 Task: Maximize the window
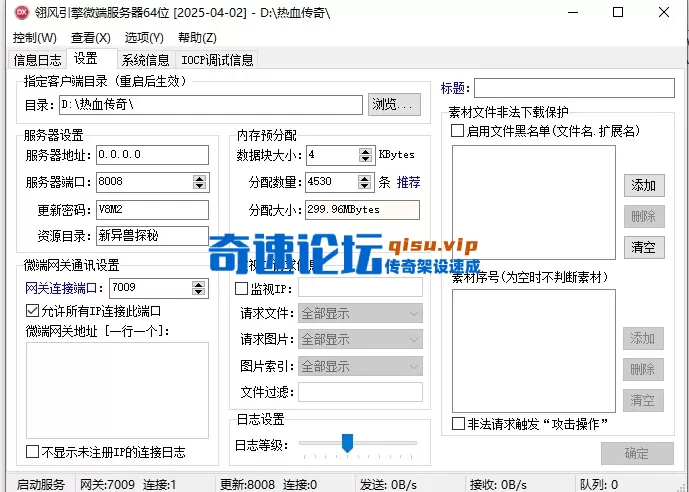tap(618, 12)
